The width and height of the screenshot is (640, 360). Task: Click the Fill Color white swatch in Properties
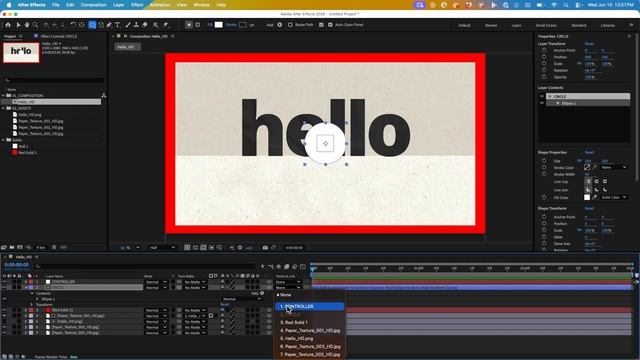pos(587,197)
